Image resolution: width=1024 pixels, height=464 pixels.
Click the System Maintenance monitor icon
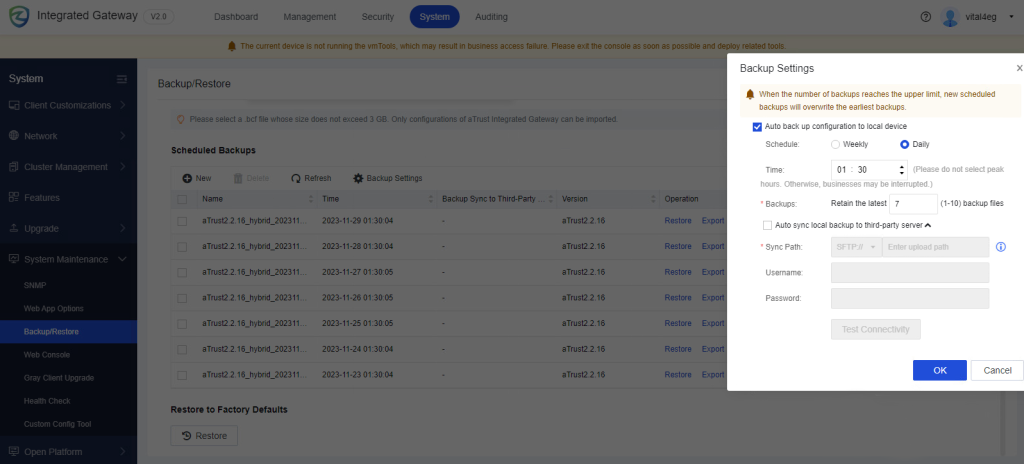point(14,259)
